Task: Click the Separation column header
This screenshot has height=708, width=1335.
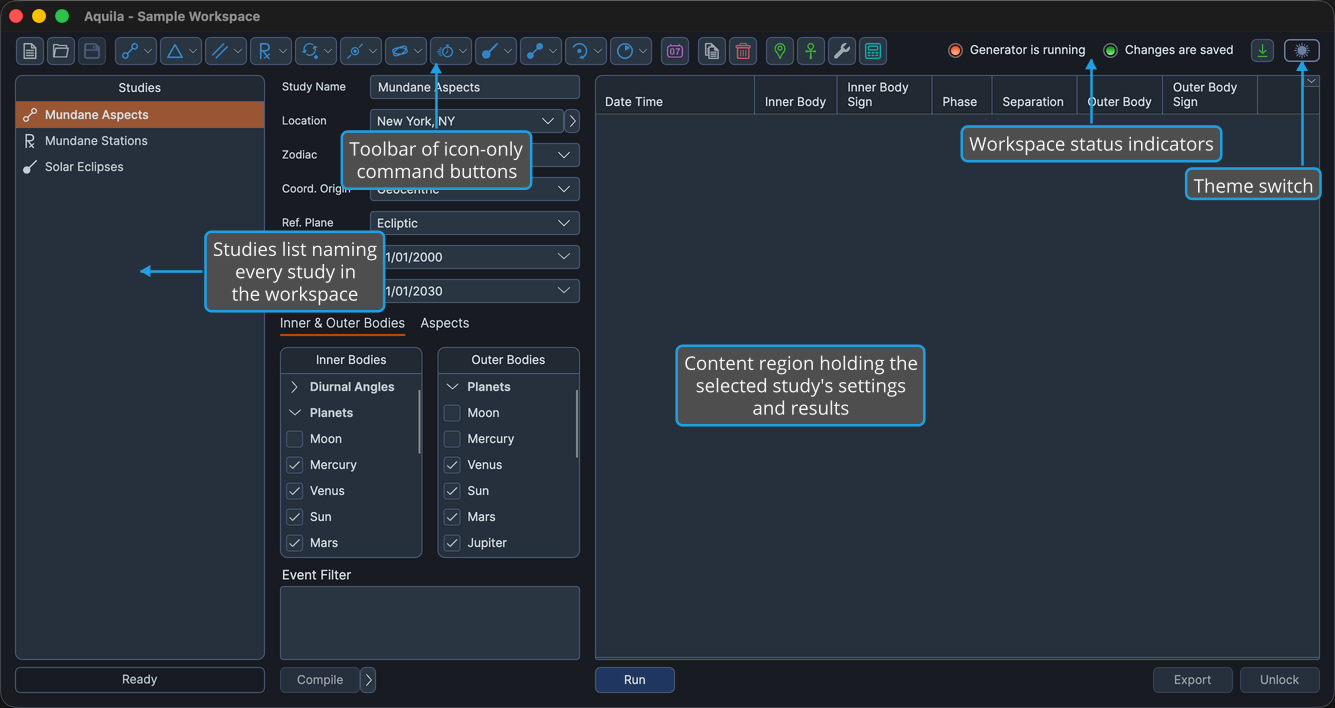Action: (x=1033, y=95)
